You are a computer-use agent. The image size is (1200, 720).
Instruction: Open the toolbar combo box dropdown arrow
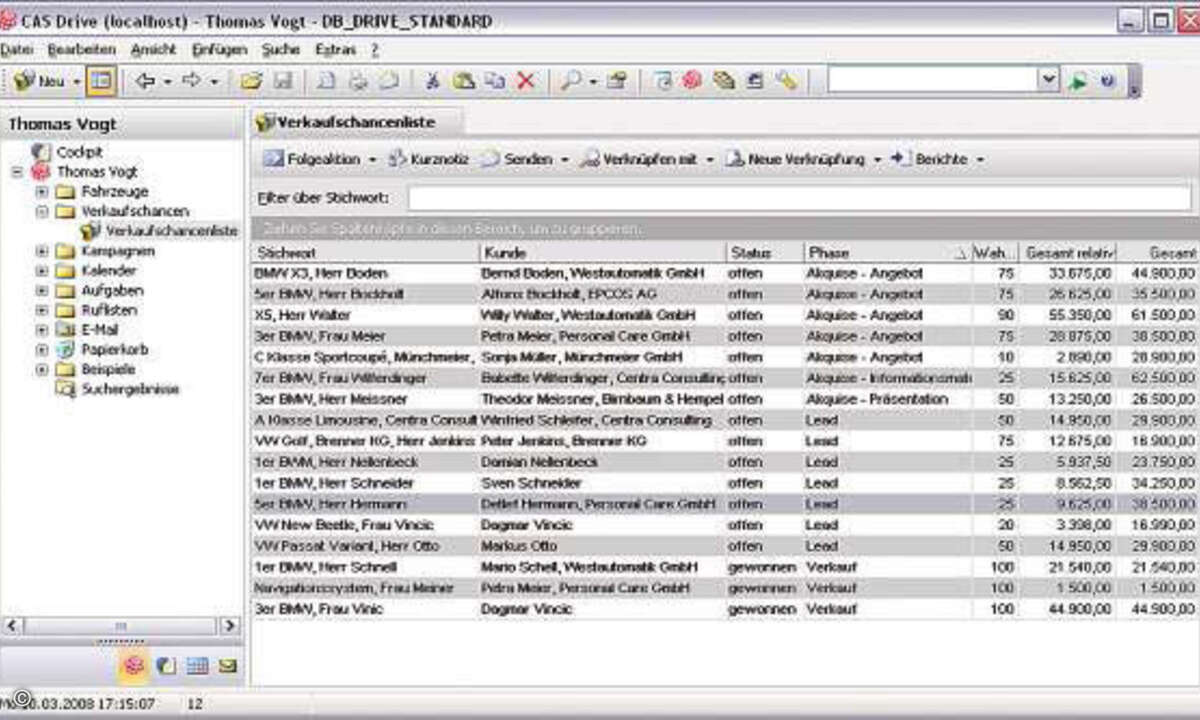coord(1048,81)
